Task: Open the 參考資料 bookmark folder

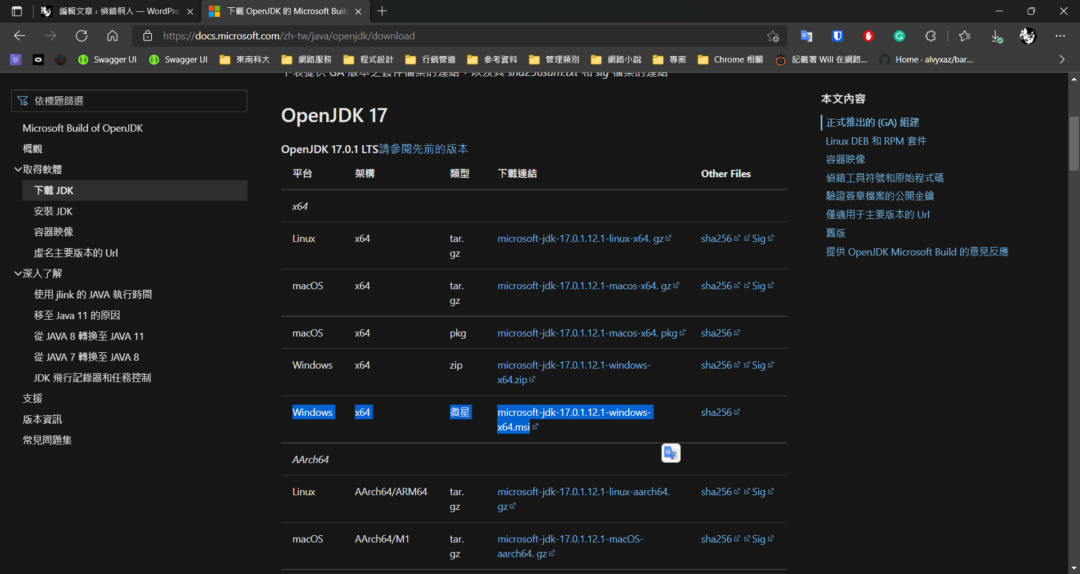Action: point(492,60)
